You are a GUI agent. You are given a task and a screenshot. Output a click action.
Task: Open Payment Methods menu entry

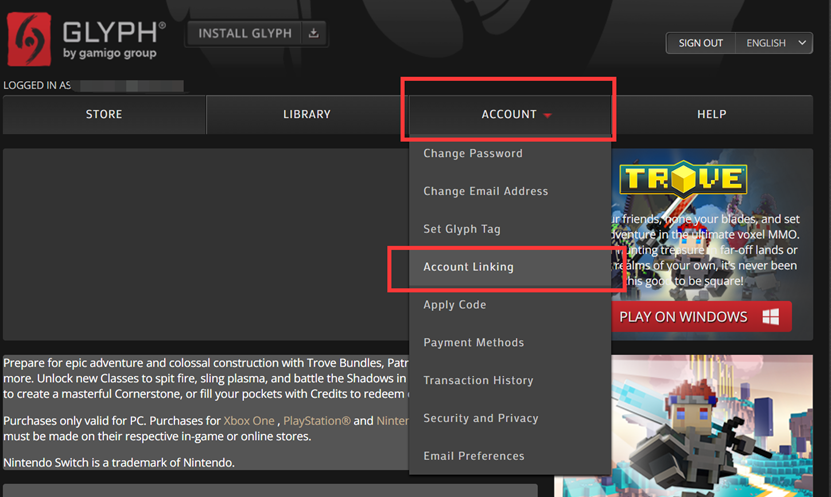point(510,343)
